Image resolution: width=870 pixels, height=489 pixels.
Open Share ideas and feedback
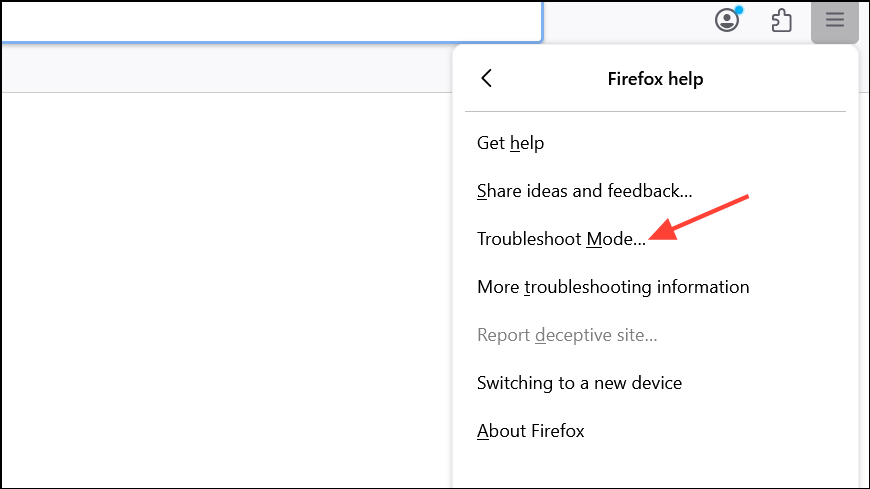(584, 191)
